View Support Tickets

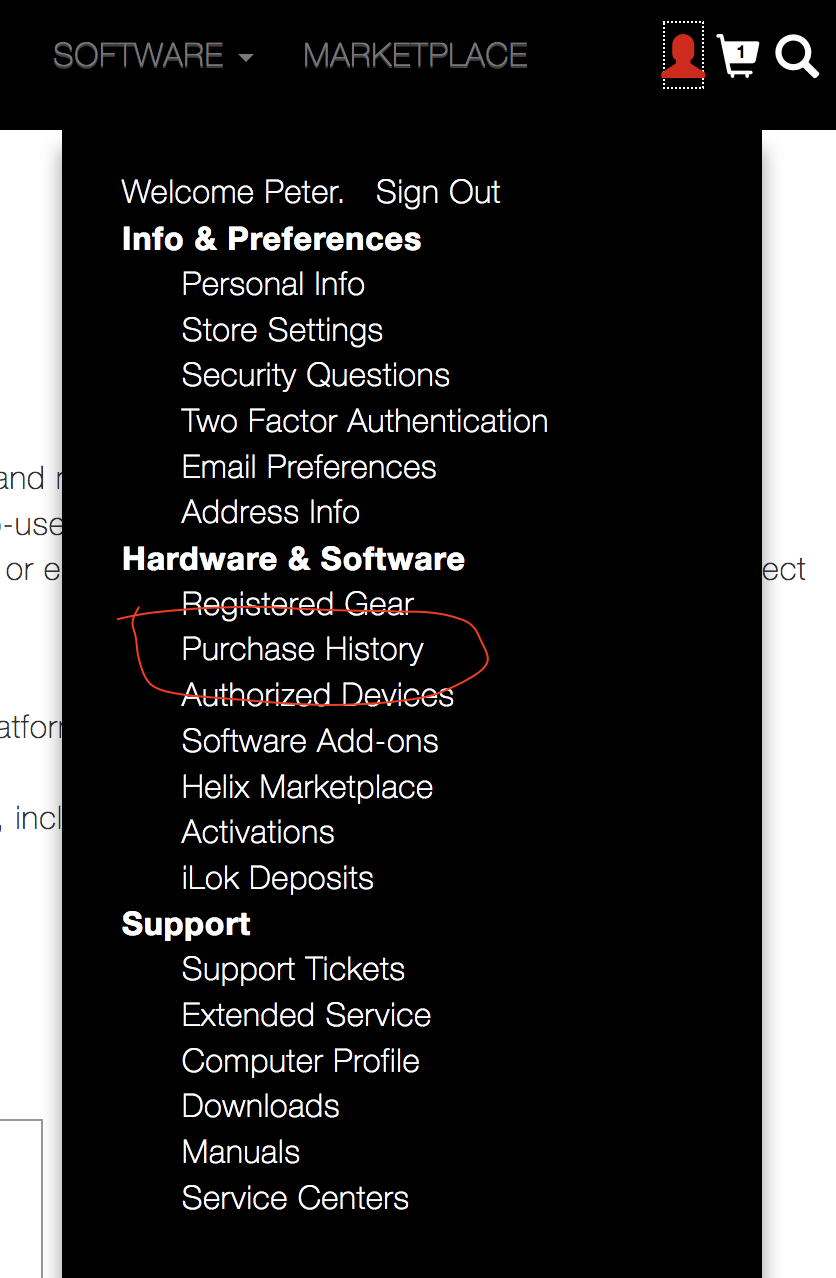tap(293, 969)
